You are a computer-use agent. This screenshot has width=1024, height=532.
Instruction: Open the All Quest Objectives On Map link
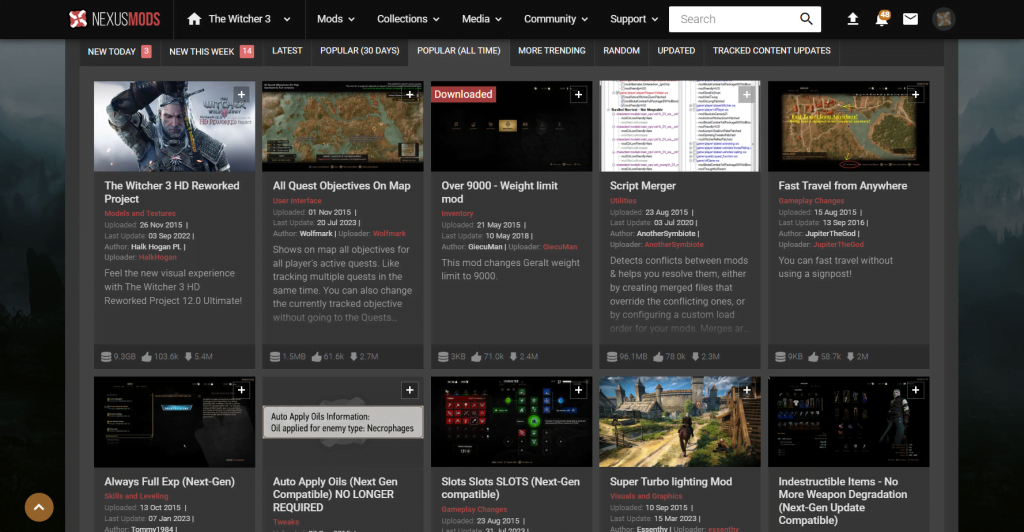click(x=341, y=186)
